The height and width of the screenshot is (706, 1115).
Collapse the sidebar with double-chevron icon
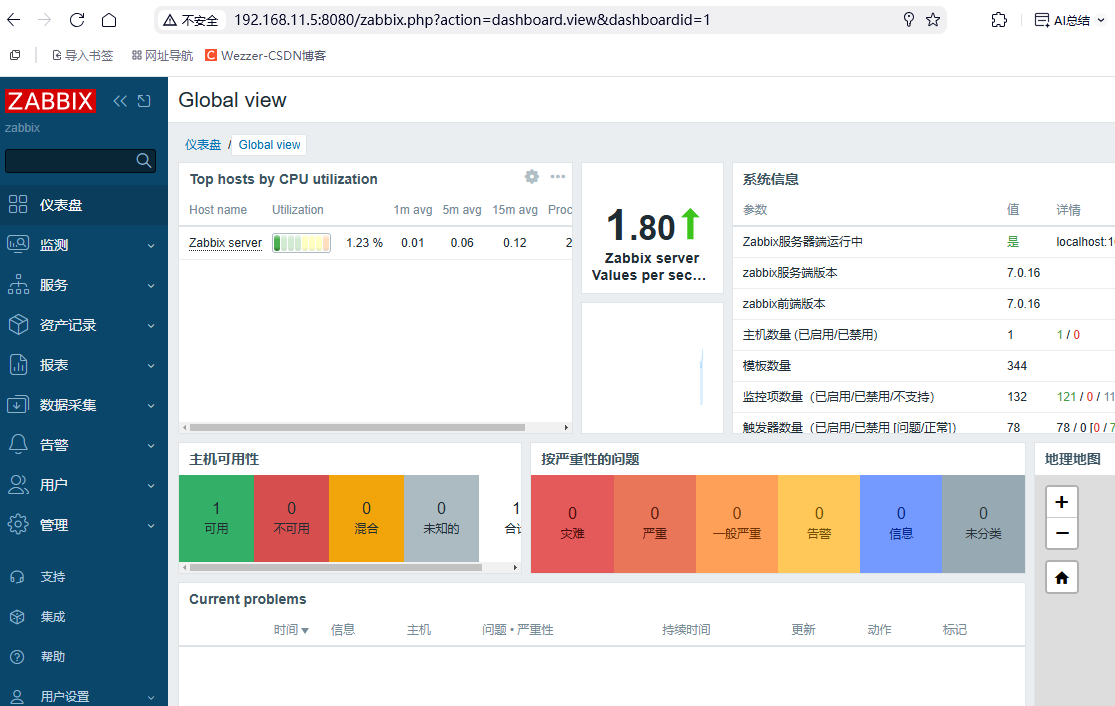[x=120, y=101]
